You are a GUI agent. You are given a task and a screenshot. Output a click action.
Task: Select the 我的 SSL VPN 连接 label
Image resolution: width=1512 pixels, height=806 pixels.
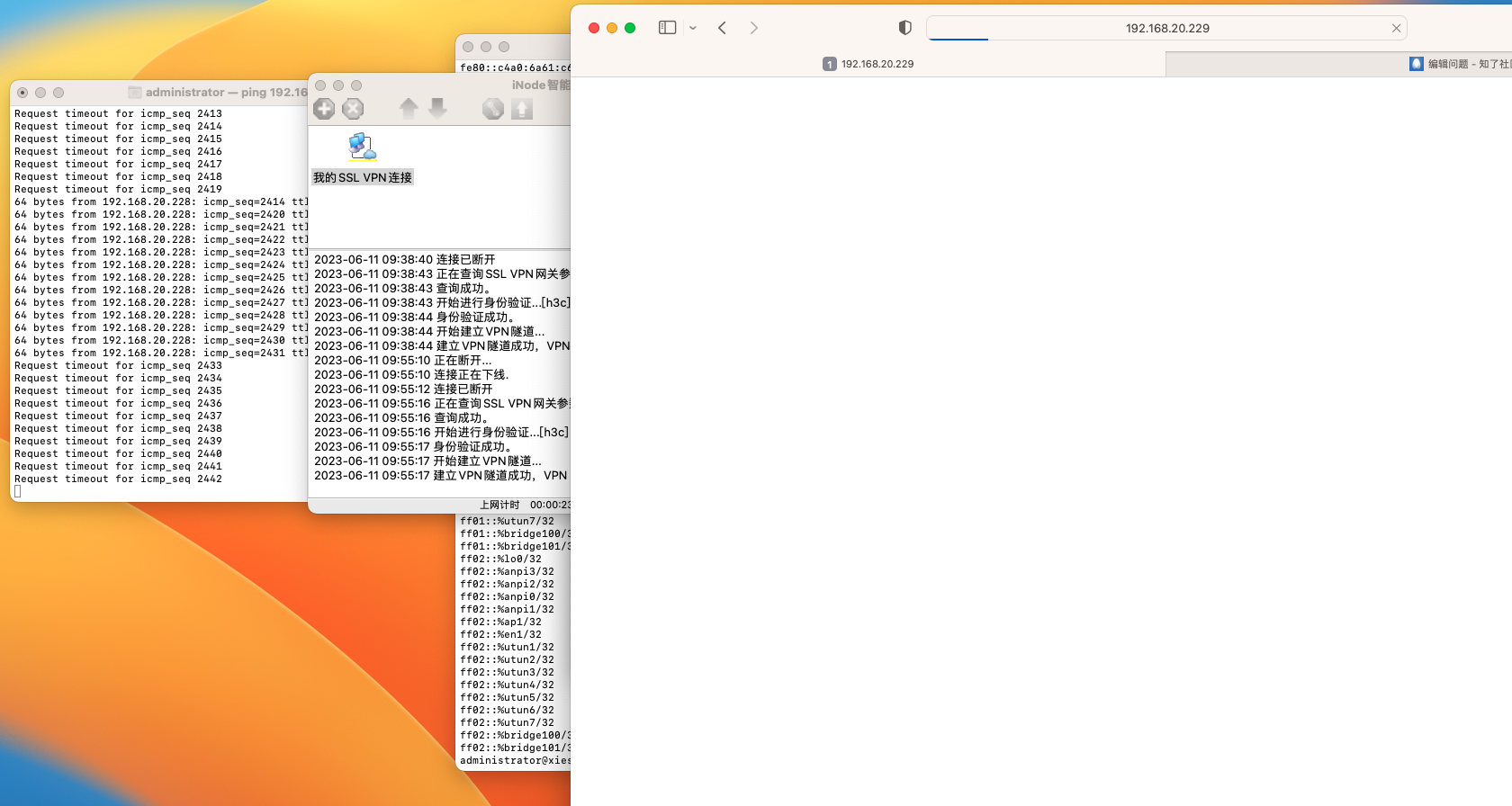(363, 177)
